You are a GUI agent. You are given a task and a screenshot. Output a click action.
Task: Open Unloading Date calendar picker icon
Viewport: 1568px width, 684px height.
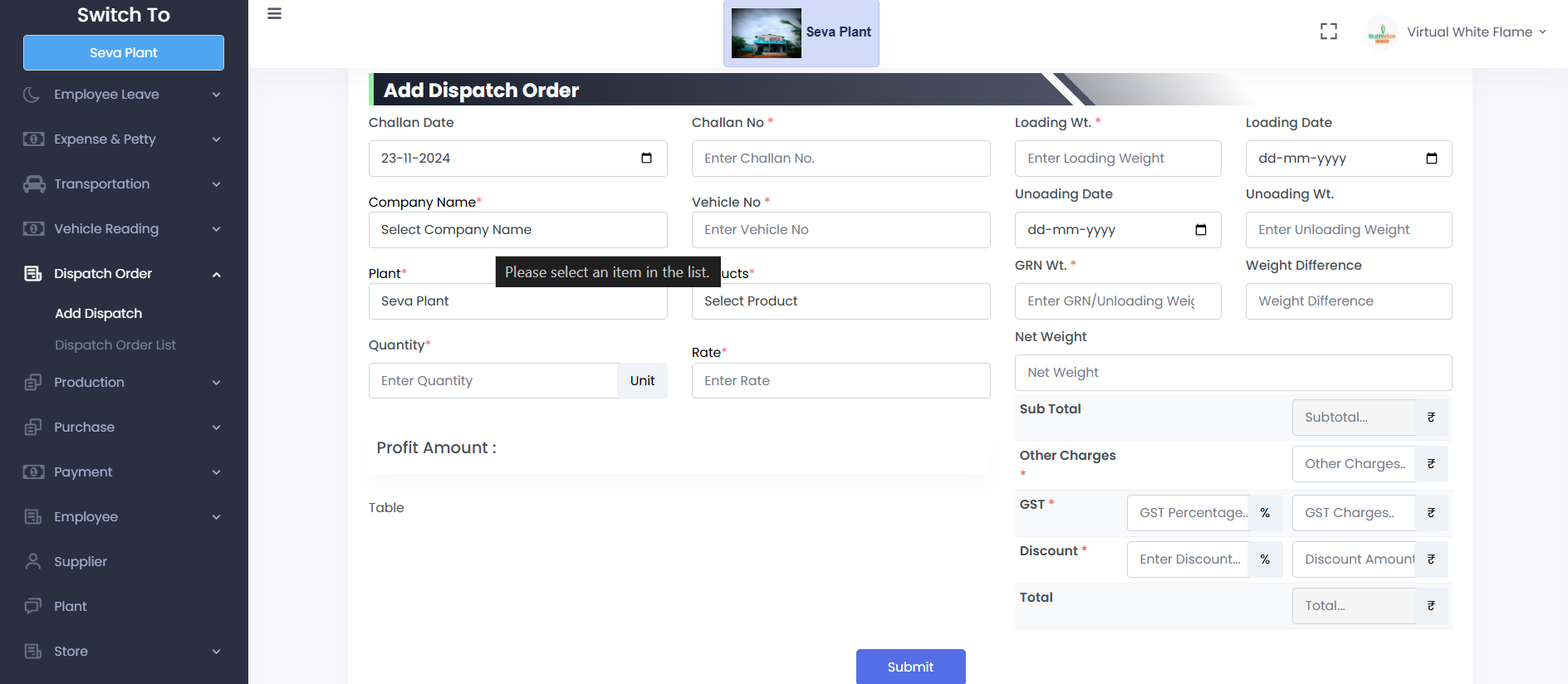point(1200,230)
